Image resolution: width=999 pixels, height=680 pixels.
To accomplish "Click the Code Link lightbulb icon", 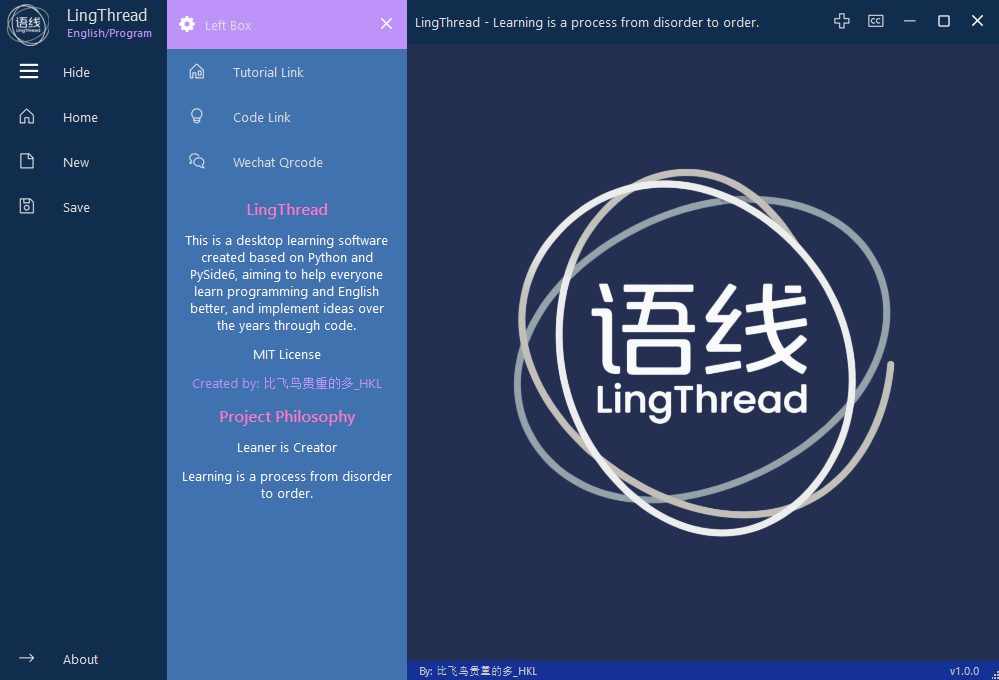I will (x=197, y=116).
